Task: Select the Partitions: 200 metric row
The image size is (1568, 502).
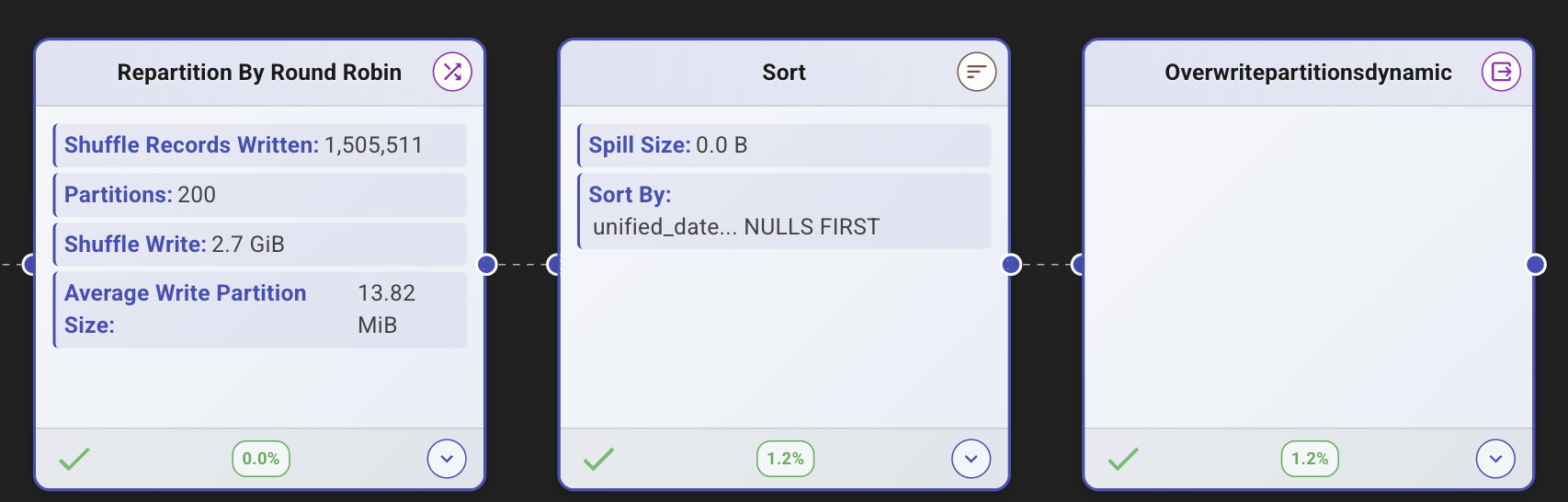Action: pos(260,195)
